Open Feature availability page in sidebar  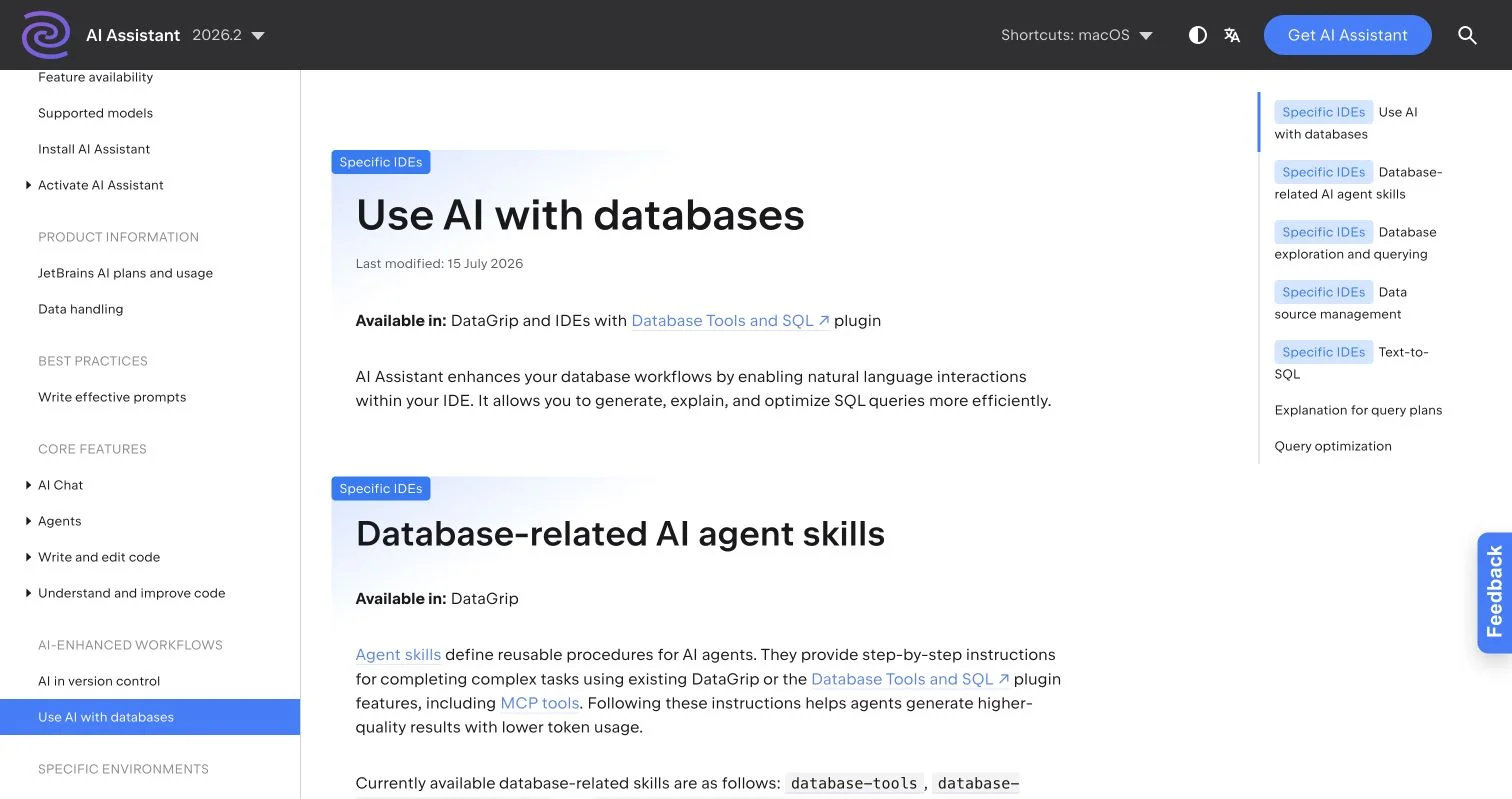tap(95, 77)
